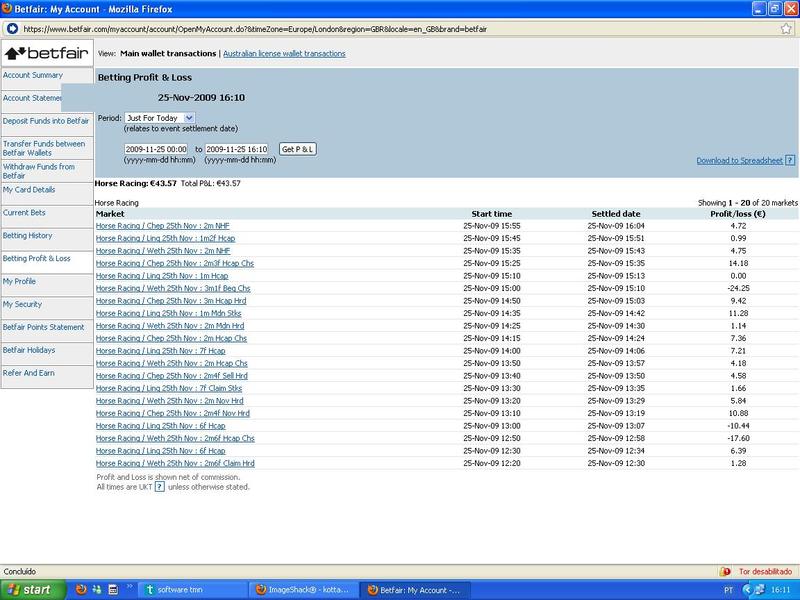Open market Chep 25th Nov : 2m4f Nov Hrd
The height and width of the screenshot is (600, 800).
(x=172, y=413)
